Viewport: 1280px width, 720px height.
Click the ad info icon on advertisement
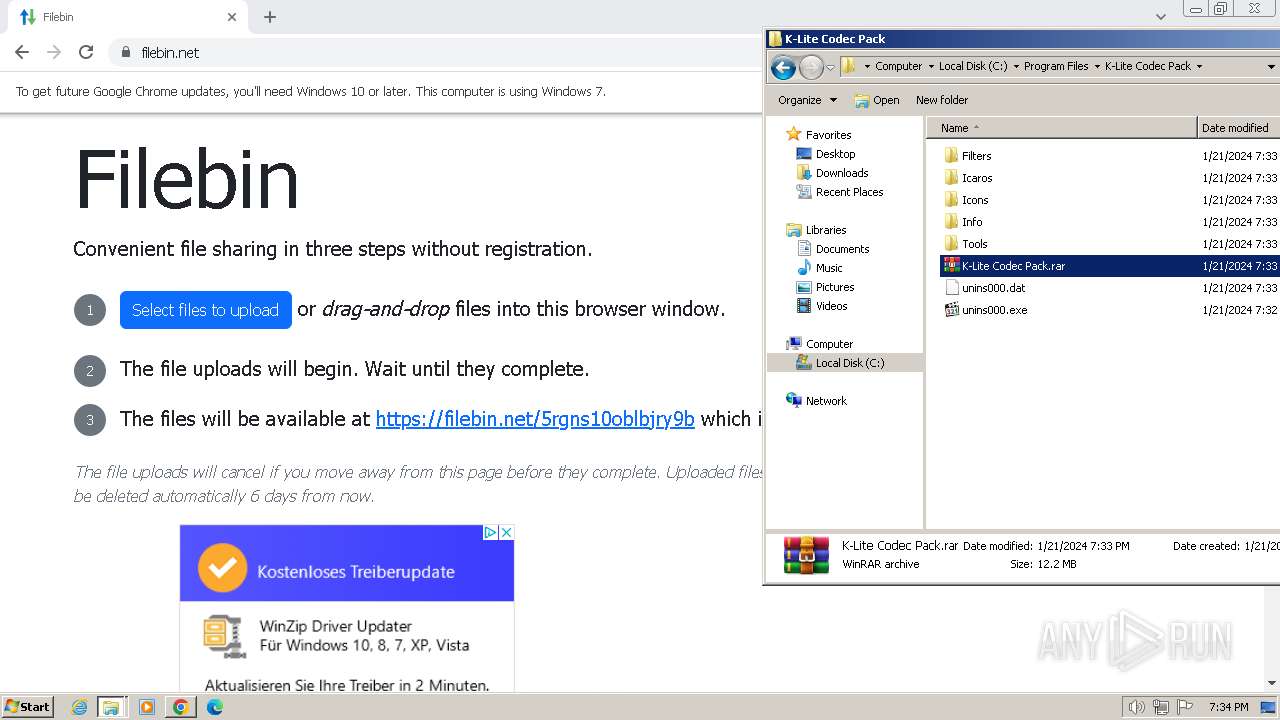pos(491,532)
